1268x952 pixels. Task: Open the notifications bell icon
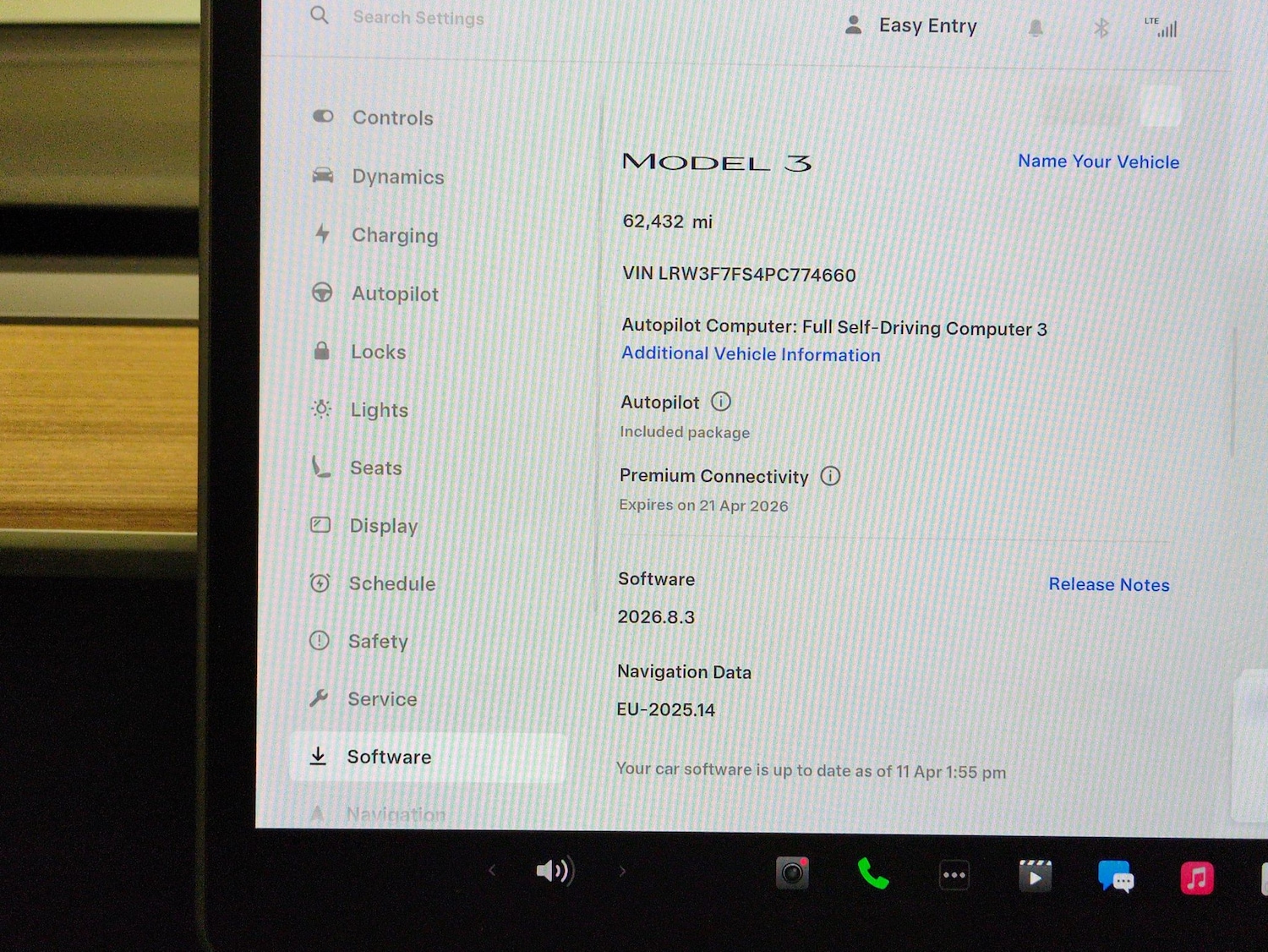coord(1036,29)
